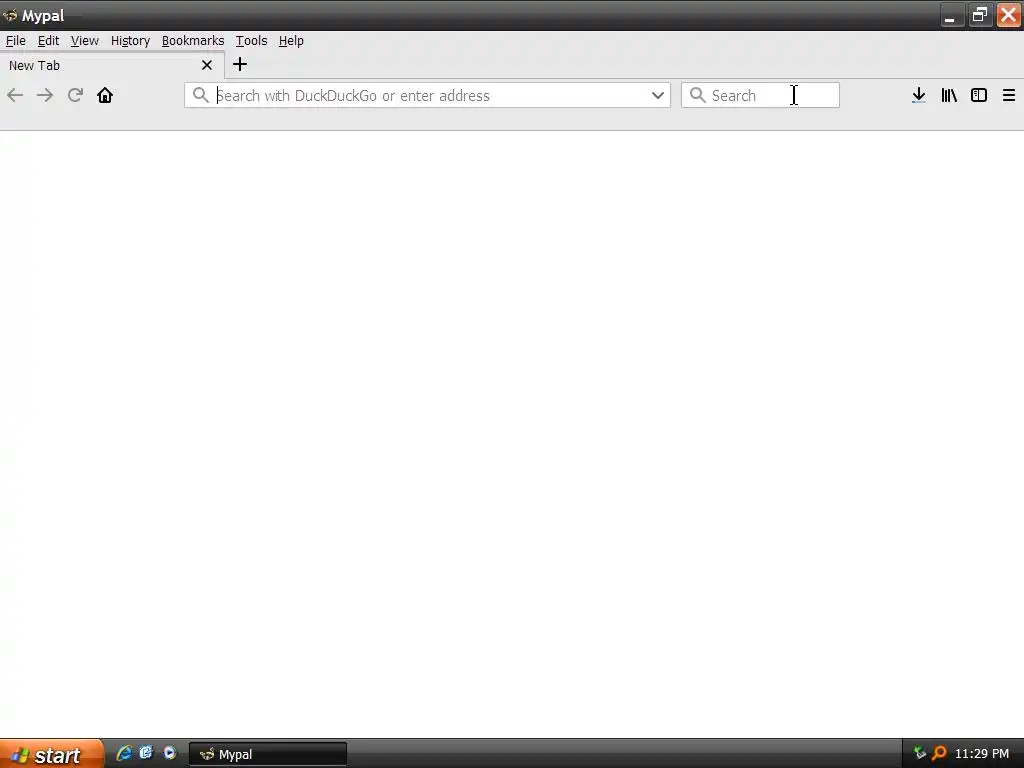1024x768 pixels.
Task: Click the 11:29 PM clock
Action: pos(982,754)
